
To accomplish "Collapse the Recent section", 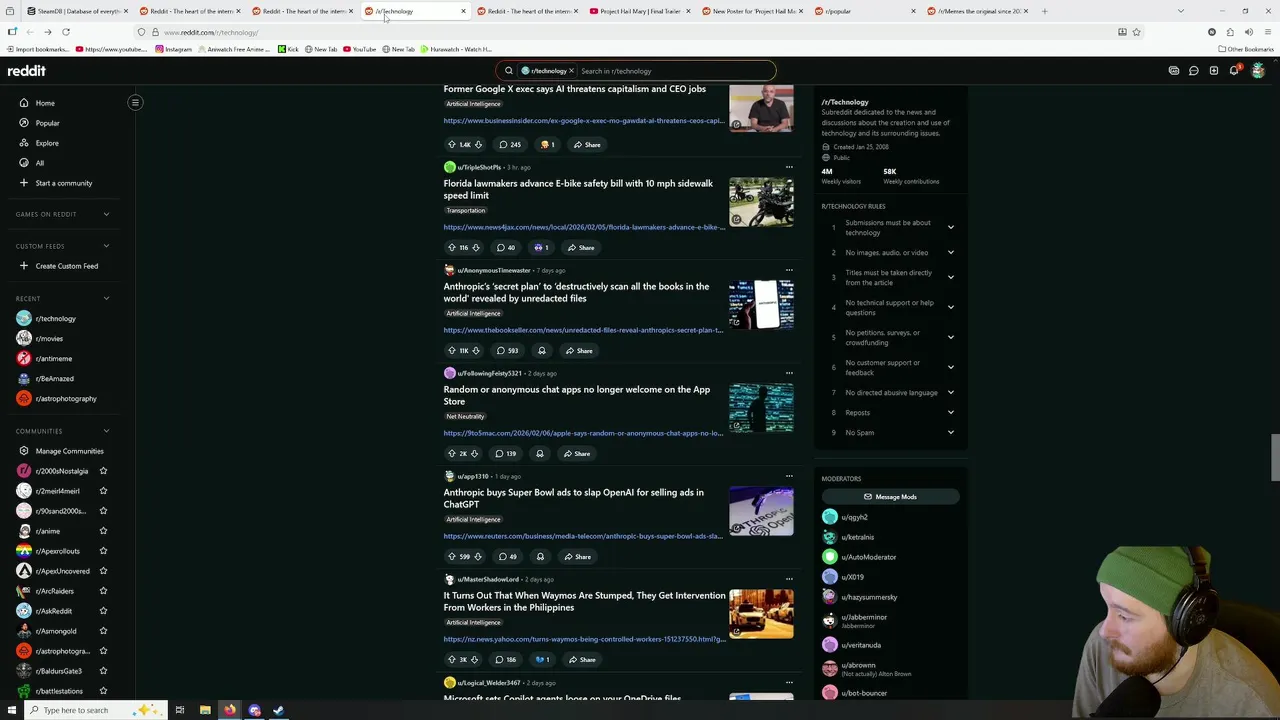I will pos(106,298).
